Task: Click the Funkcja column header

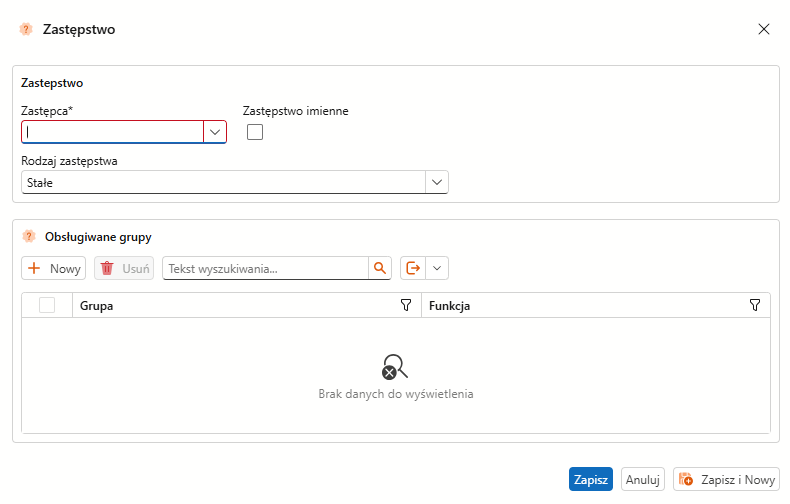Action: click(596, 305)
